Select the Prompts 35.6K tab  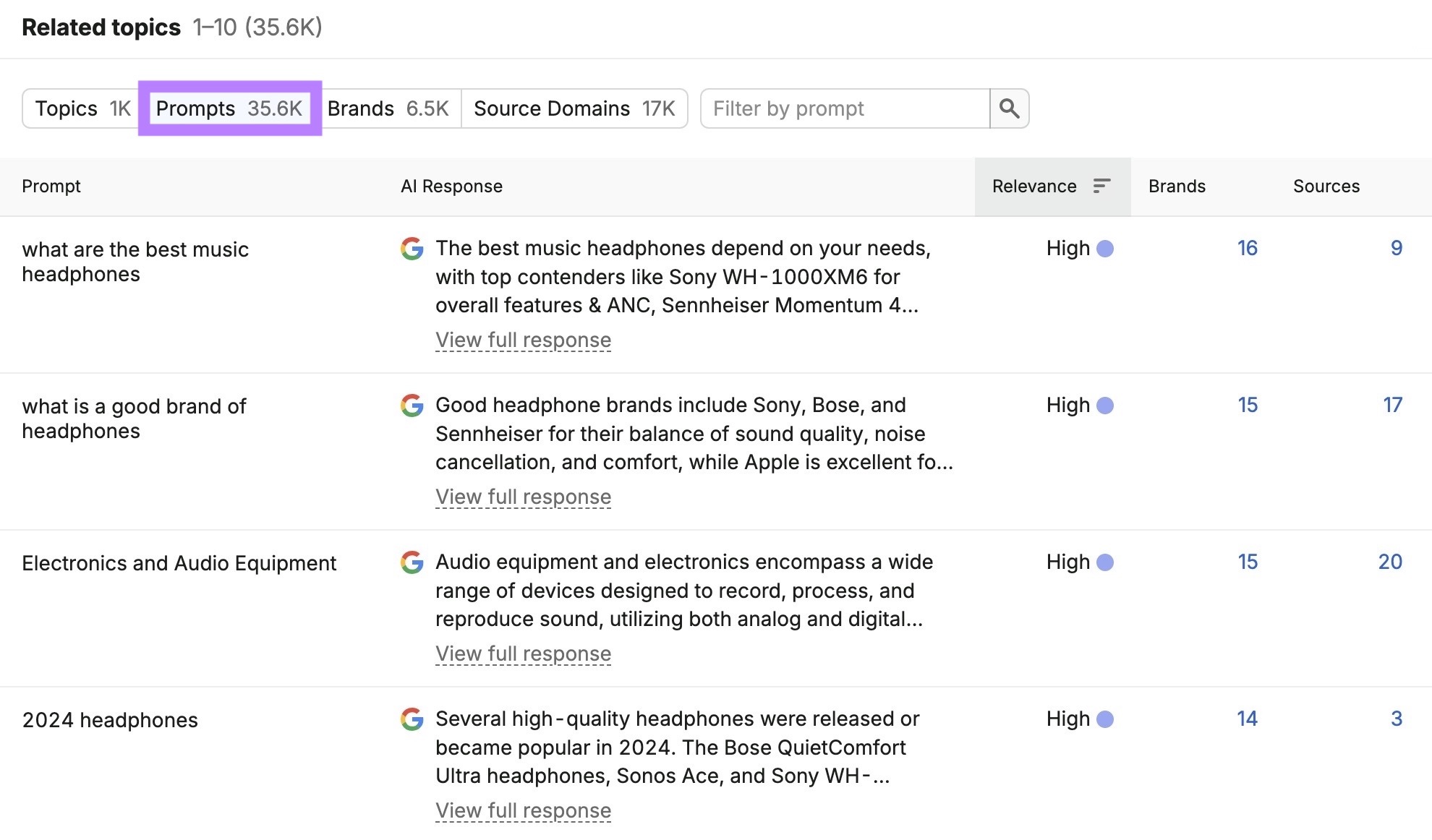229,108
